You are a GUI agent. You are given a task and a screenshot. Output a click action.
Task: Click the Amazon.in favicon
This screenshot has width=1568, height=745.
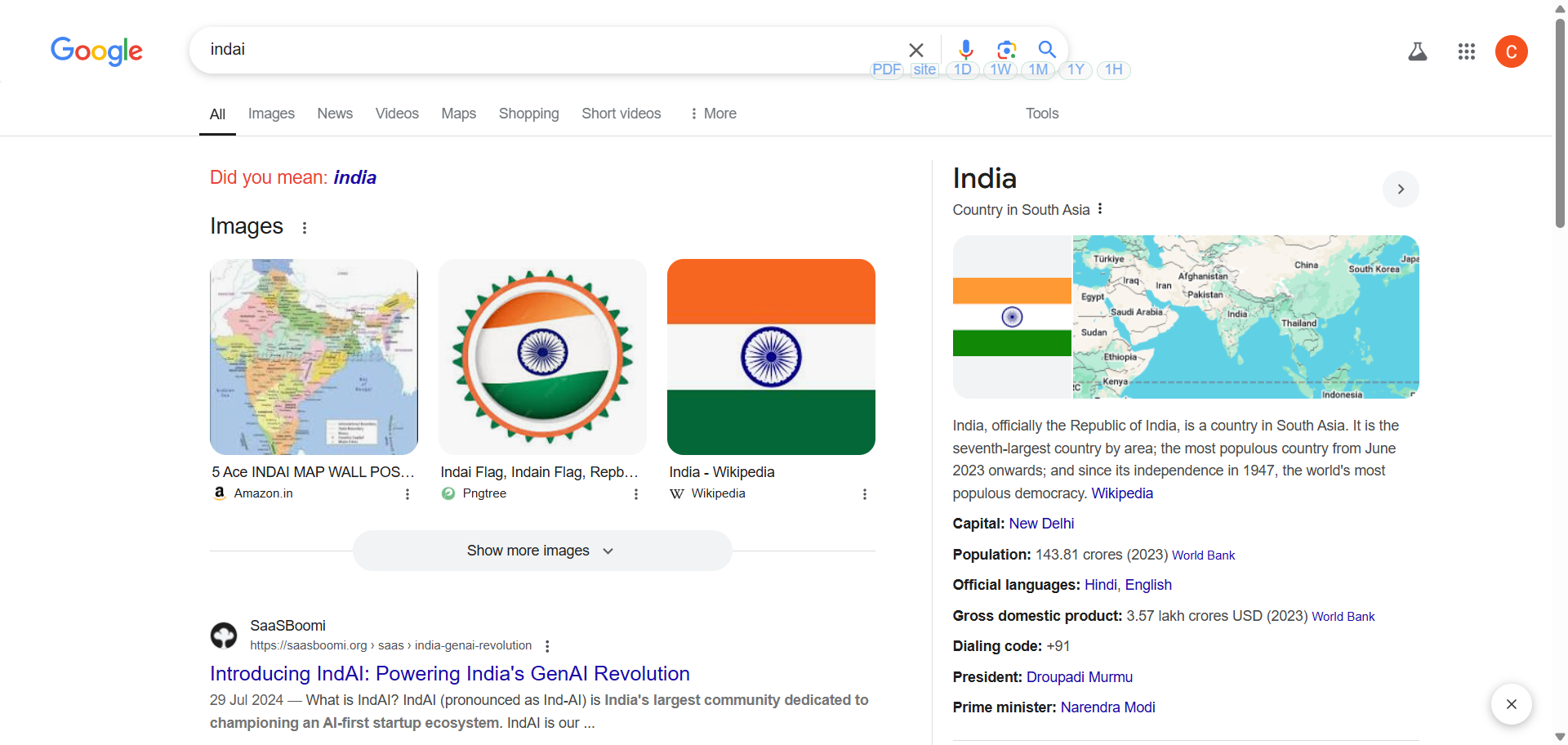[220, 493]
